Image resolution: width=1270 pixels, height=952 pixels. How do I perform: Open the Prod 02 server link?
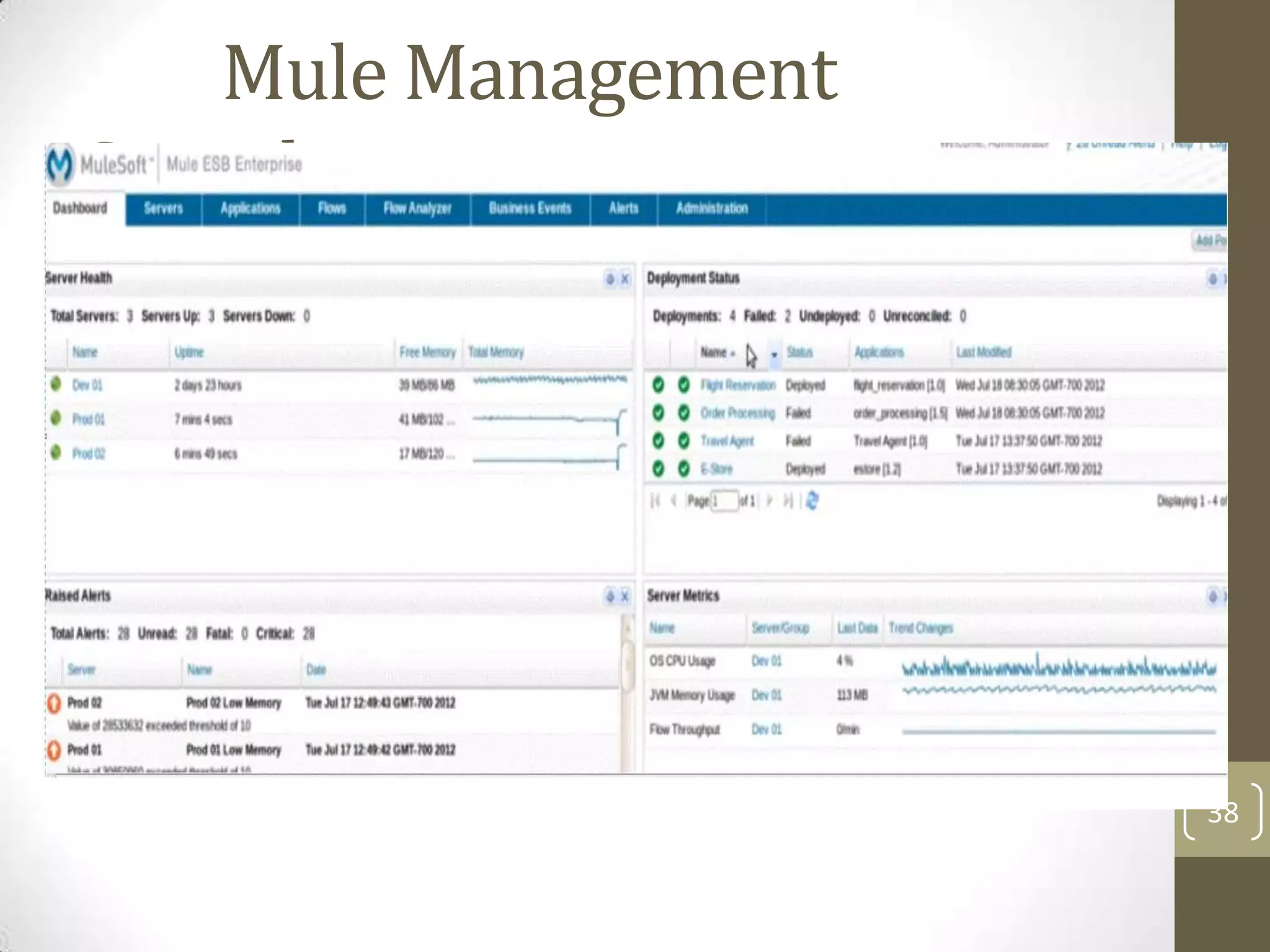pyautogui.click(x=89, y=454)
